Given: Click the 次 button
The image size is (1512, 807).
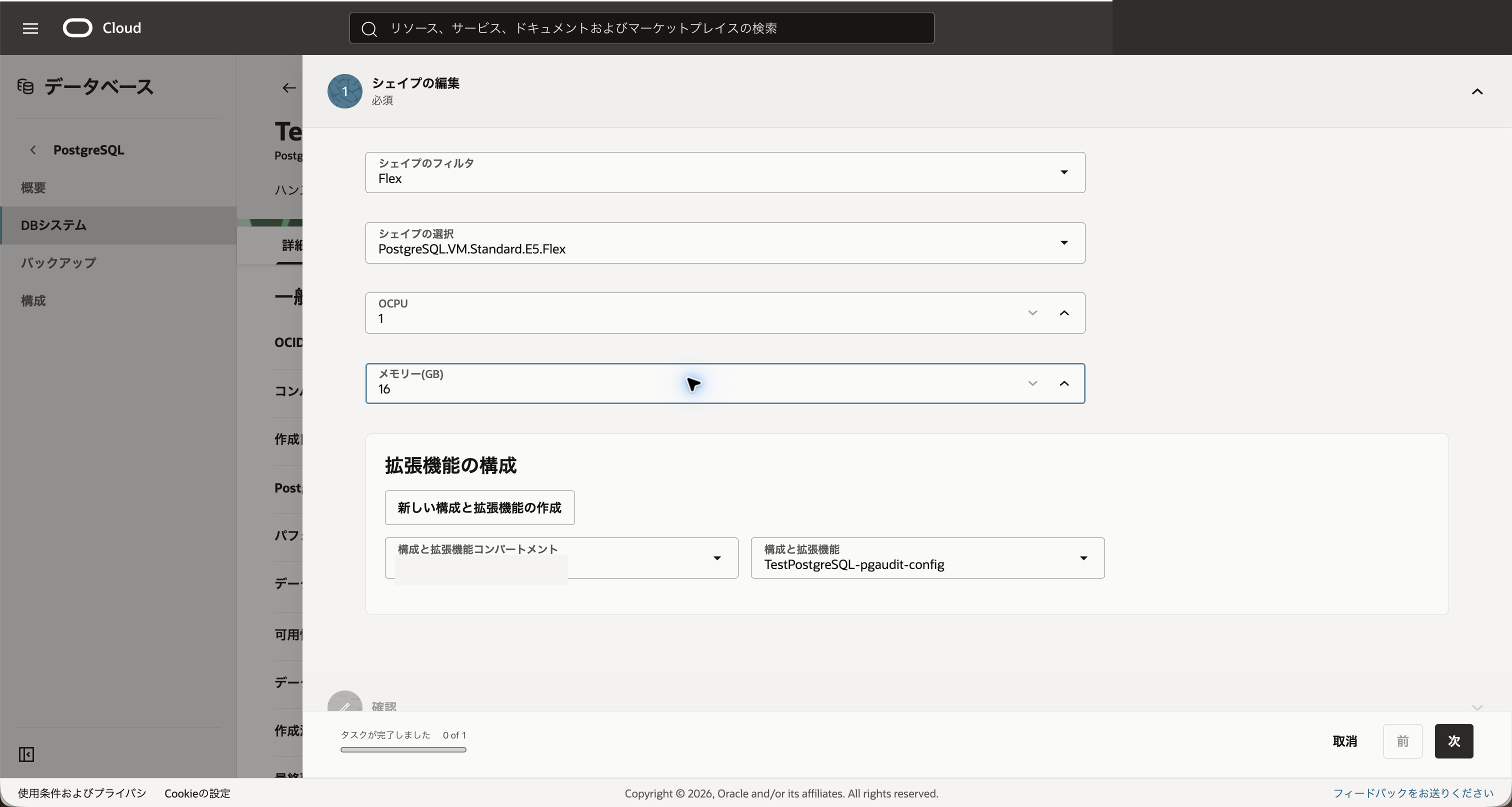Looking at the screenshot, I should (x=1454, y=741).
